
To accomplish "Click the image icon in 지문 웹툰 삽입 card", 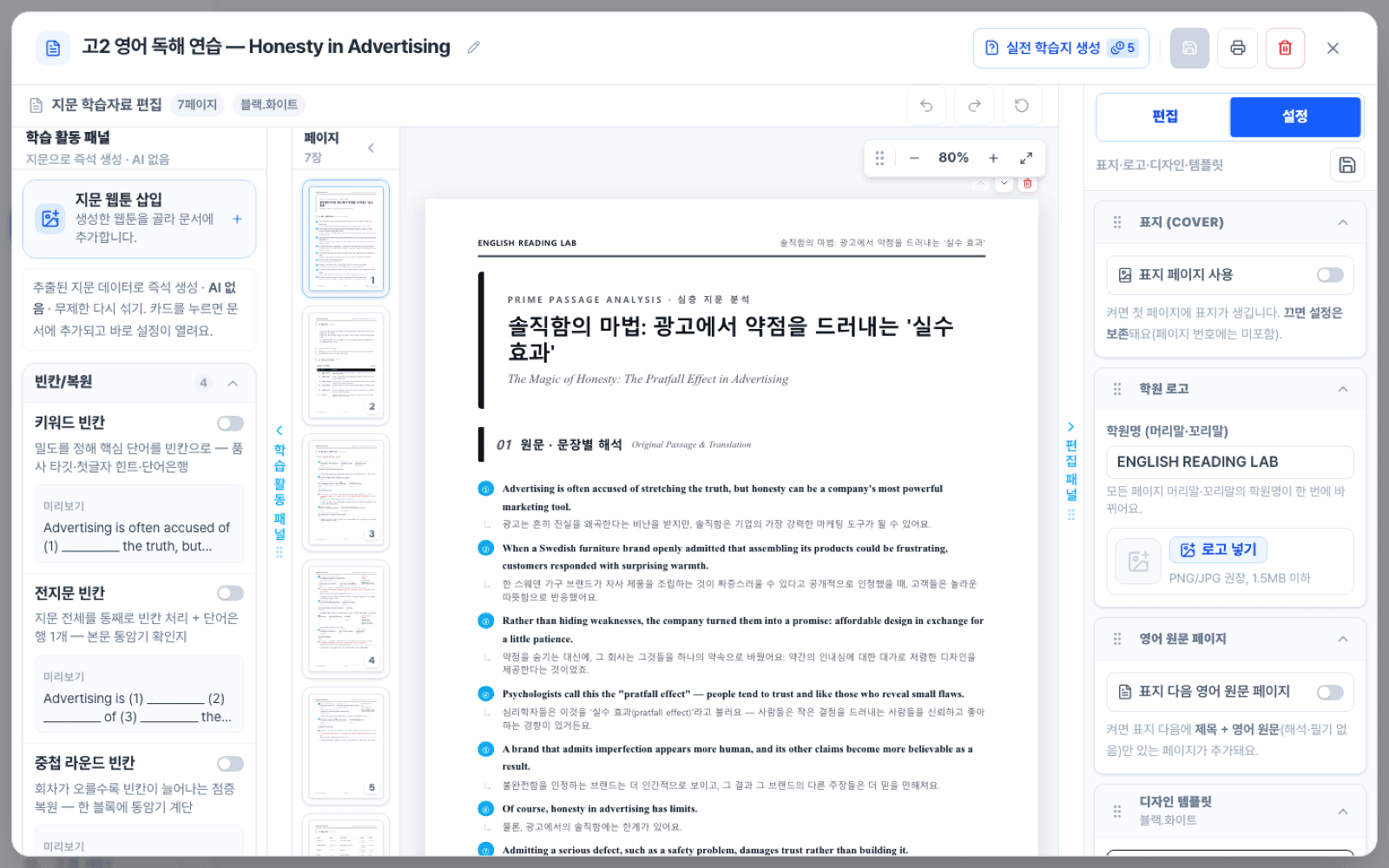I will (x=50, y=219).
